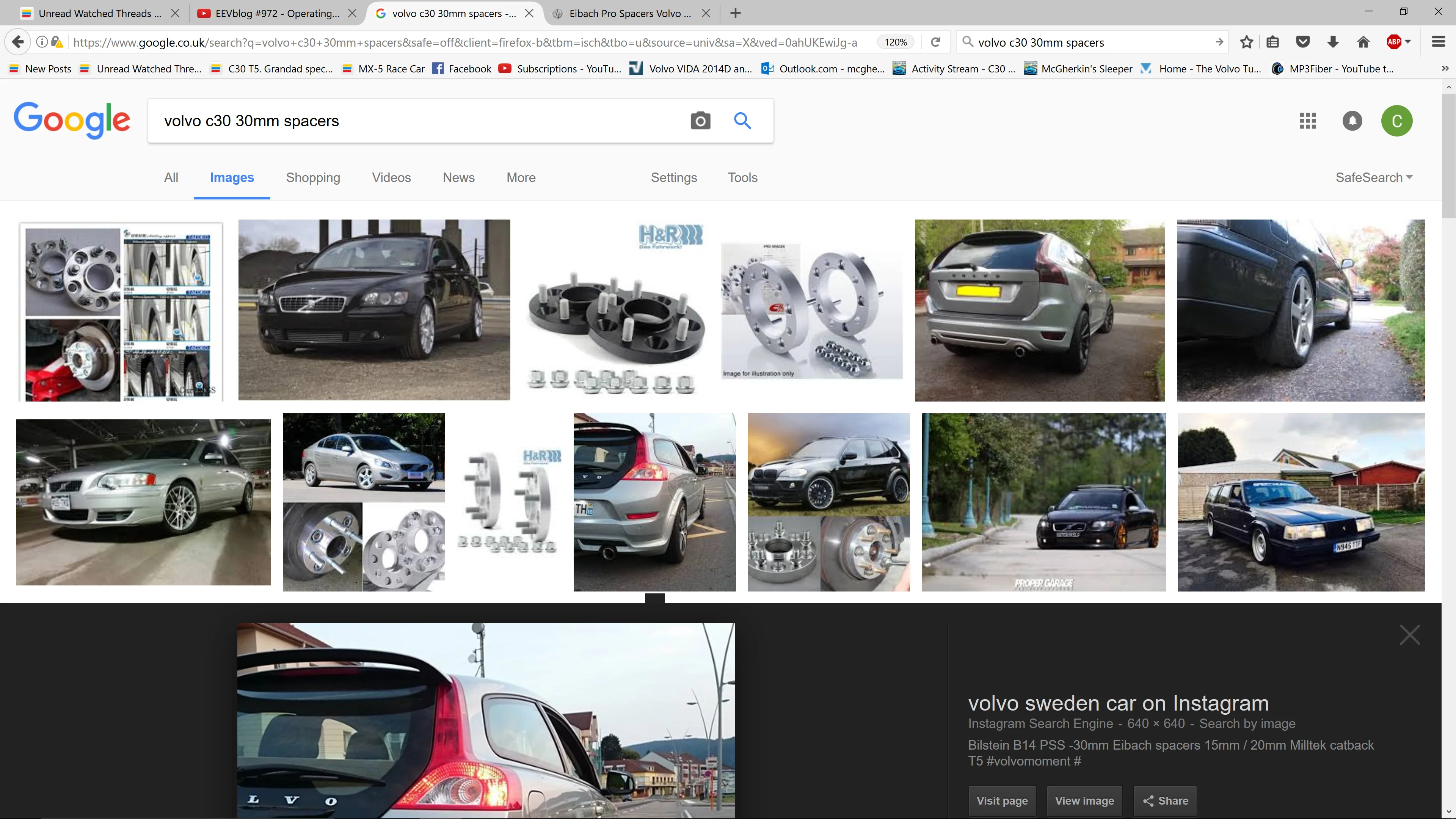Expand the SafeSearch dropdown
This screenshot has height=819, width=1456.
[x=1374, y=177]
